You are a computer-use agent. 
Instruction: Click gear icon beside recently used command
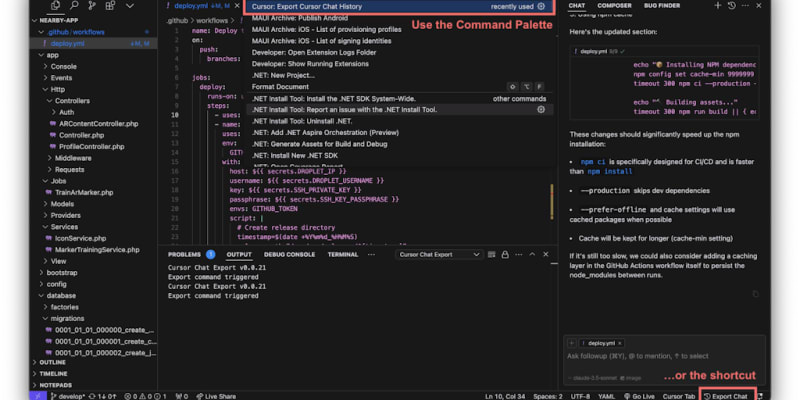tap(541, 7)
